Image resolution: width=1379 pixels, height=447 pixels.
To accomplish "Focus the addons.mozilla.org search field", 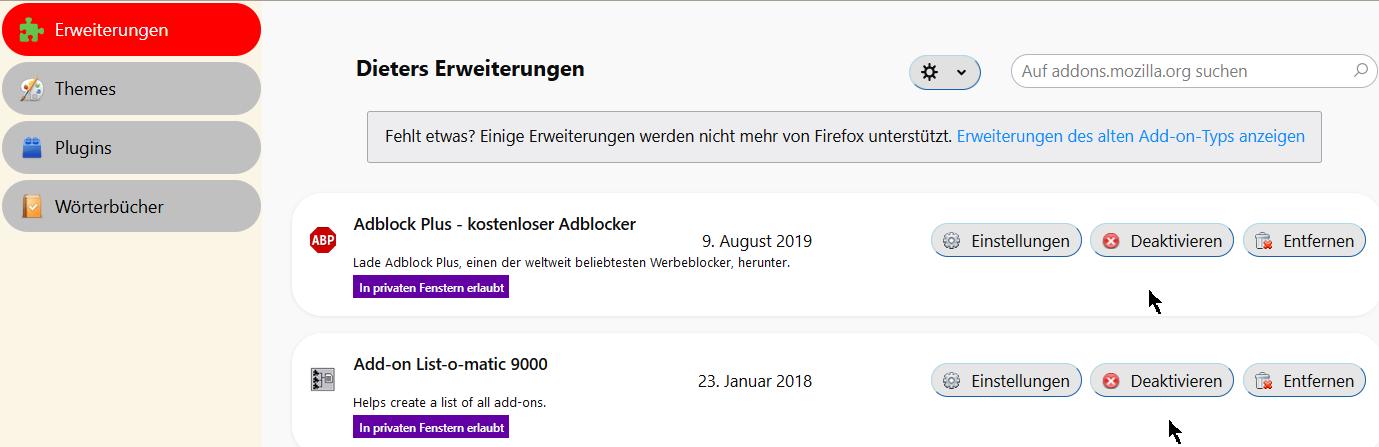I will click(x=1180, y=71).
